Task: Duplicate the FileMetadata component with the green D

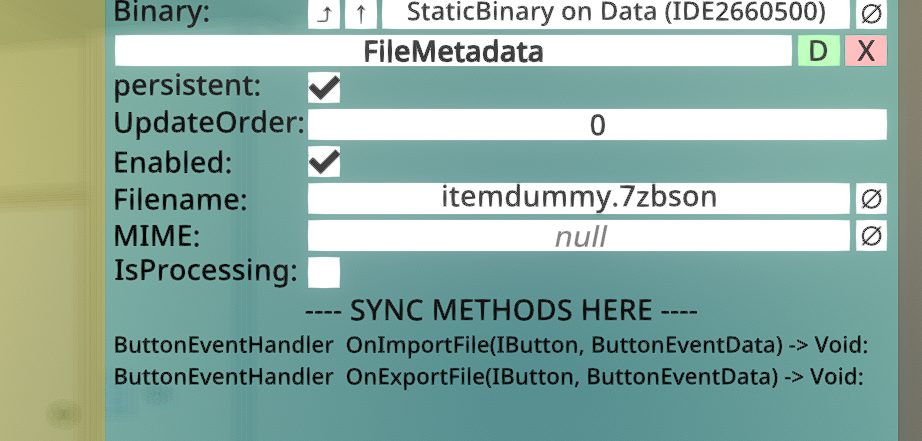Action: (x=818, y=51)
